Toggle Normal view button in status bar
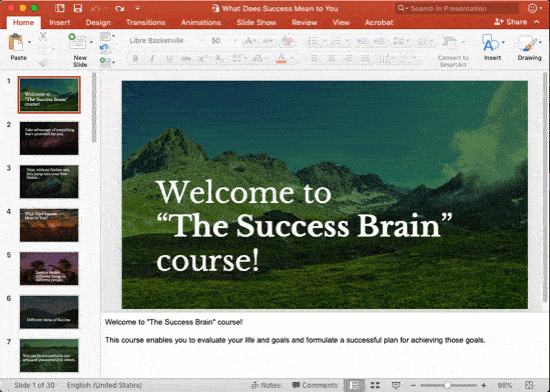The image size is (550, 392). pyautogui.click(x=355, y=385)
